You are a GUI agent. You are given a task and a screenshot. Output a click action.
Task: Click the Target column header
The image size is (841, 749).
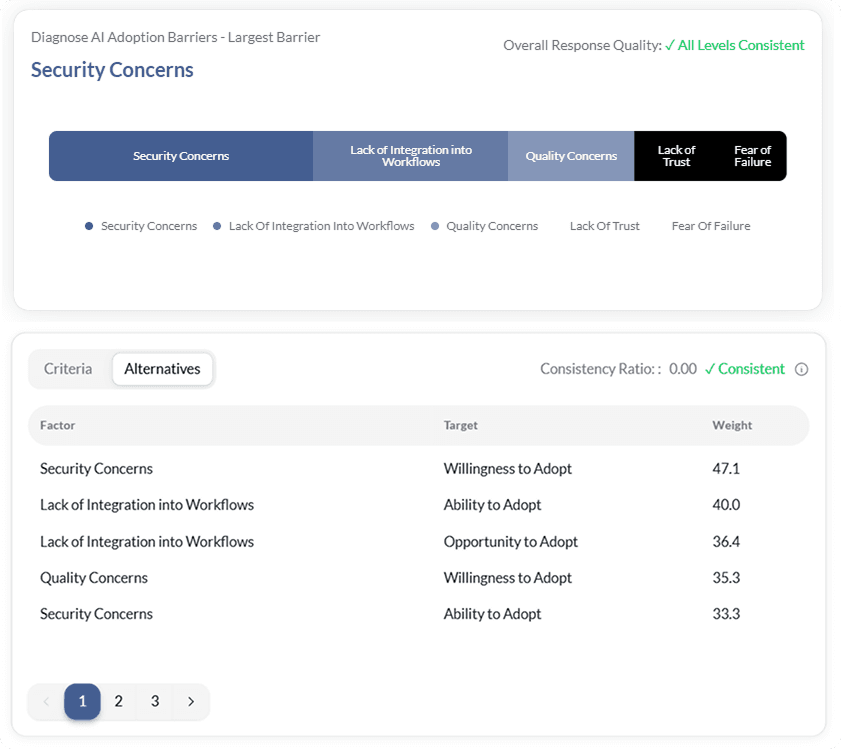[460, 425]
